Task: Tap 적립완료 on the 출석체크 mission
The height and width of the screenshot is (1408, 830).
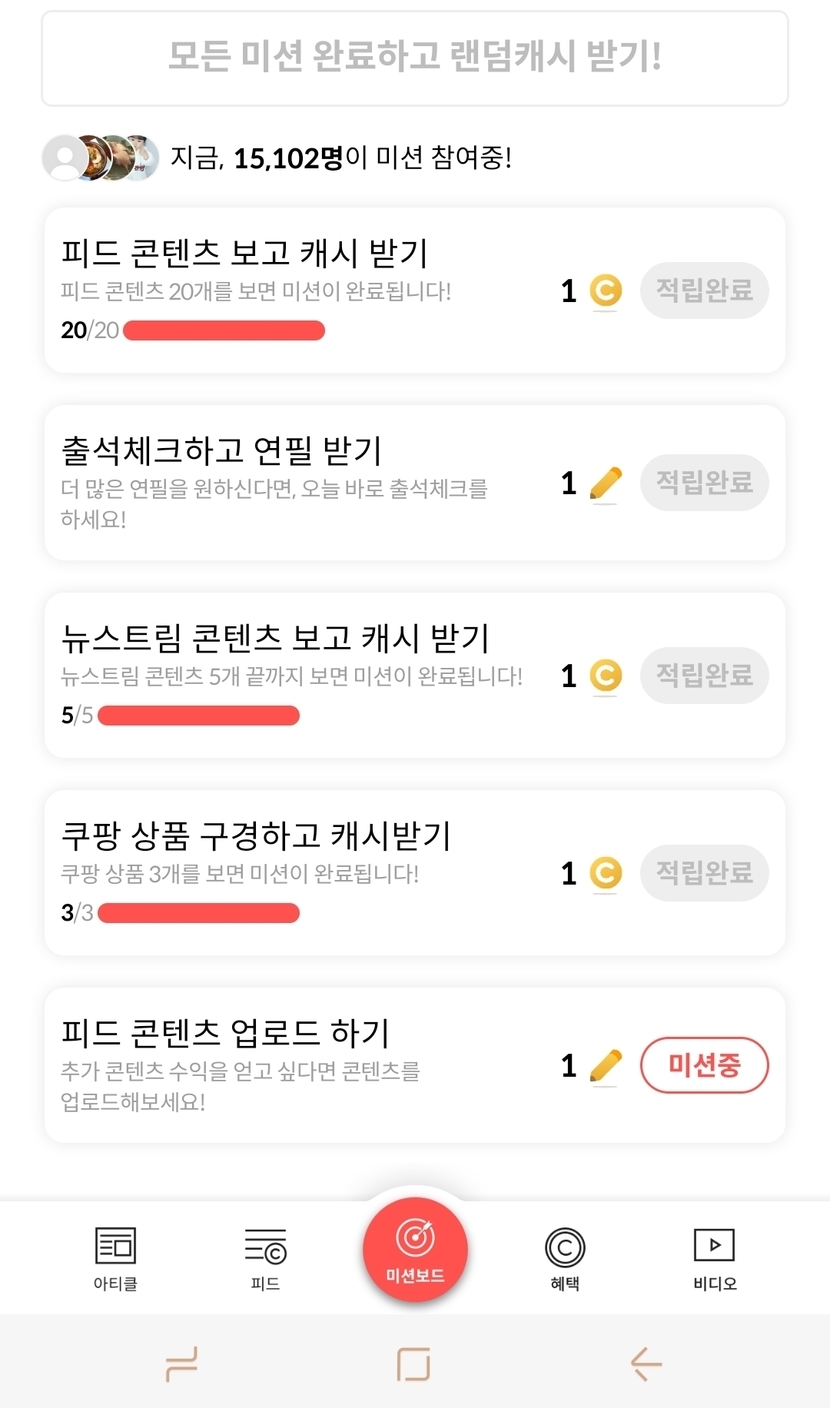Action: tap(704, 483)
